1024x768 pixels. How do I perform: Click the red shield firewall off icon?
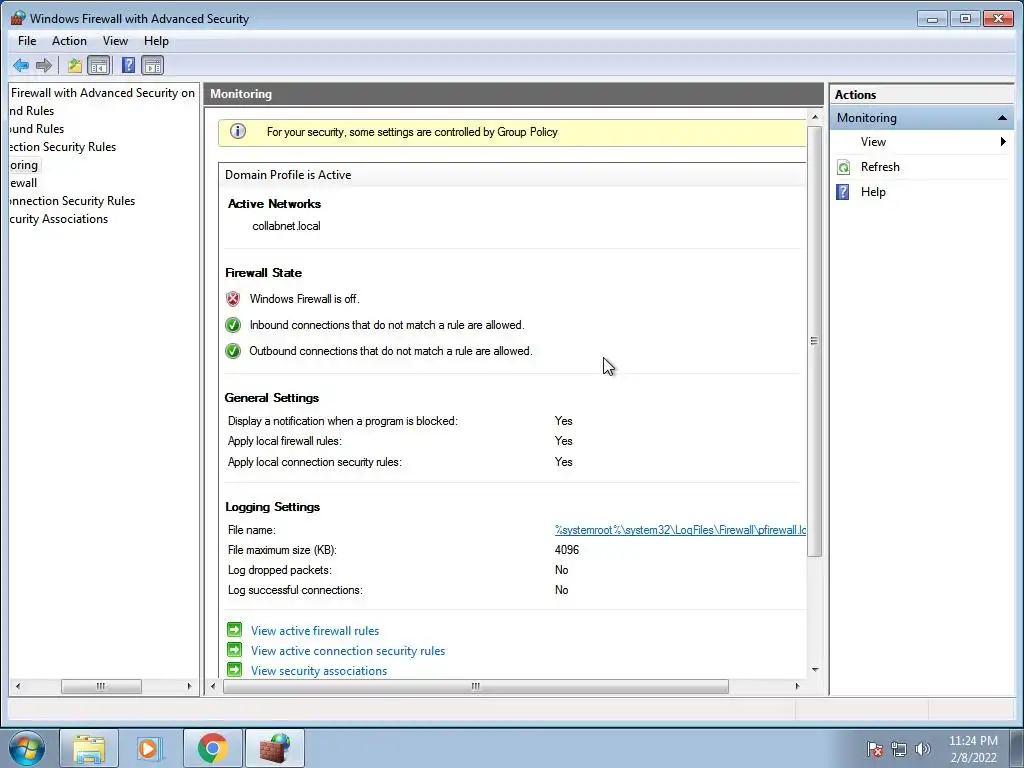tap(233, 299)
